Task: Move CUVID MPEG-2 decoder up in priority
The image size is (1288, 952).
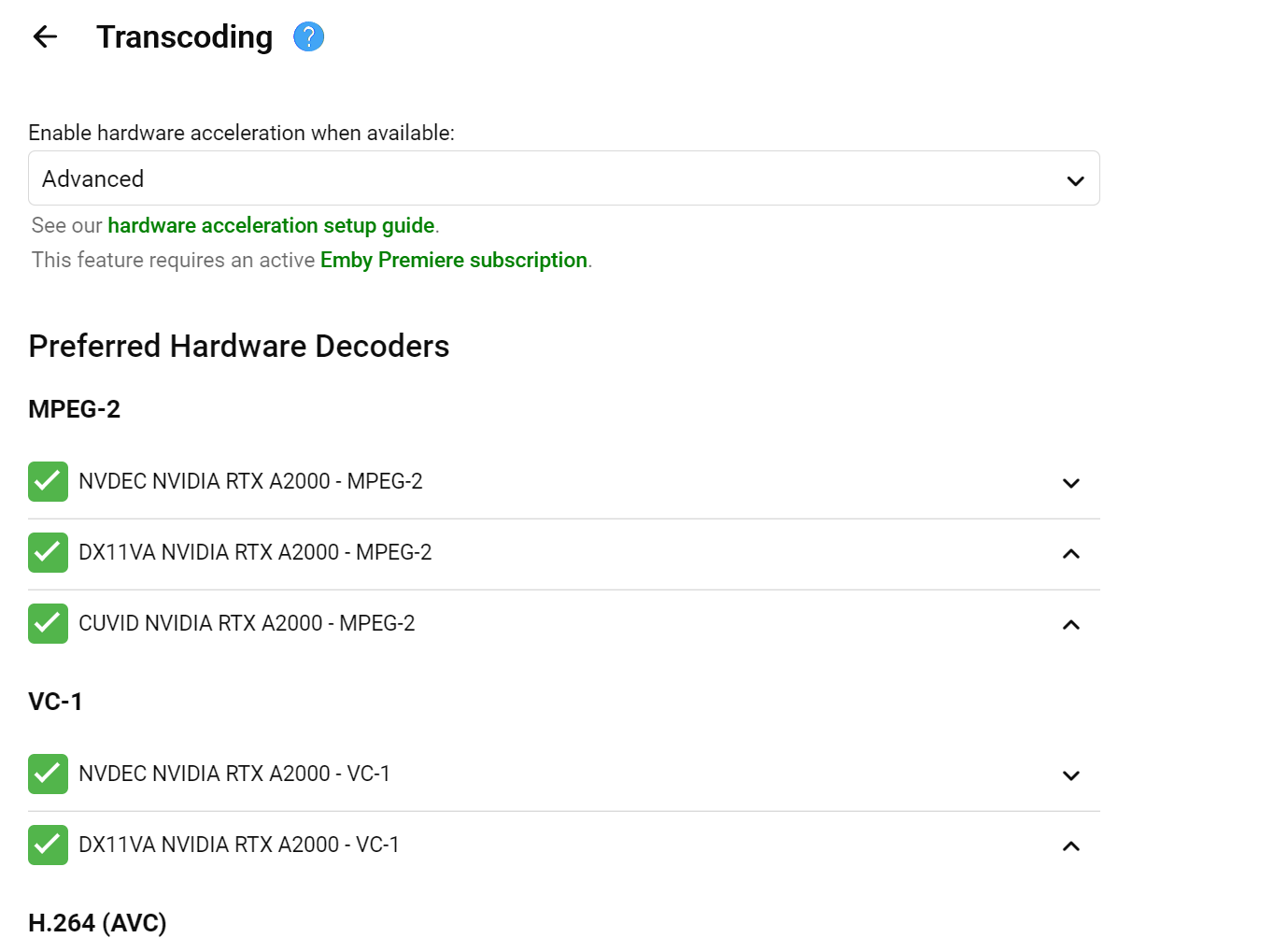Action: (x=1071, y=625)
